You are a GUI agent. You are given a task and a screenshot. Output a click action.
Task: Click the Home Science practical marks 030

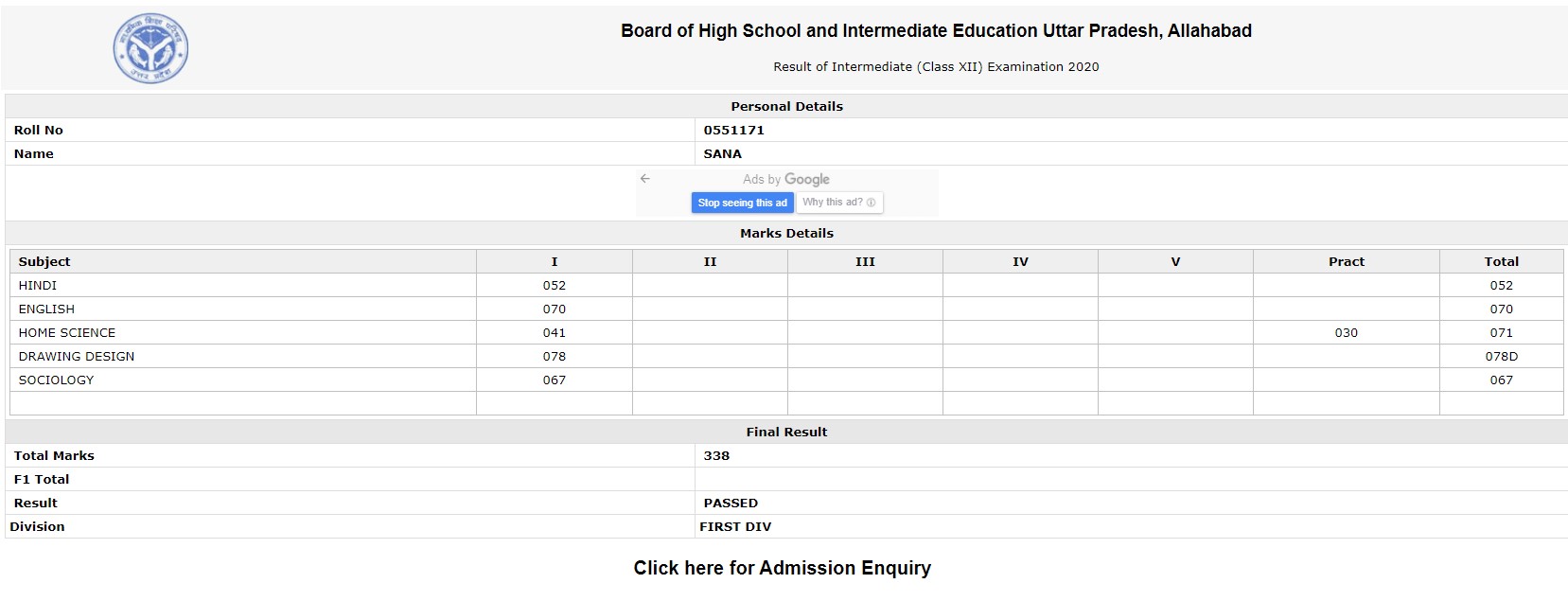pos(1346,332)
